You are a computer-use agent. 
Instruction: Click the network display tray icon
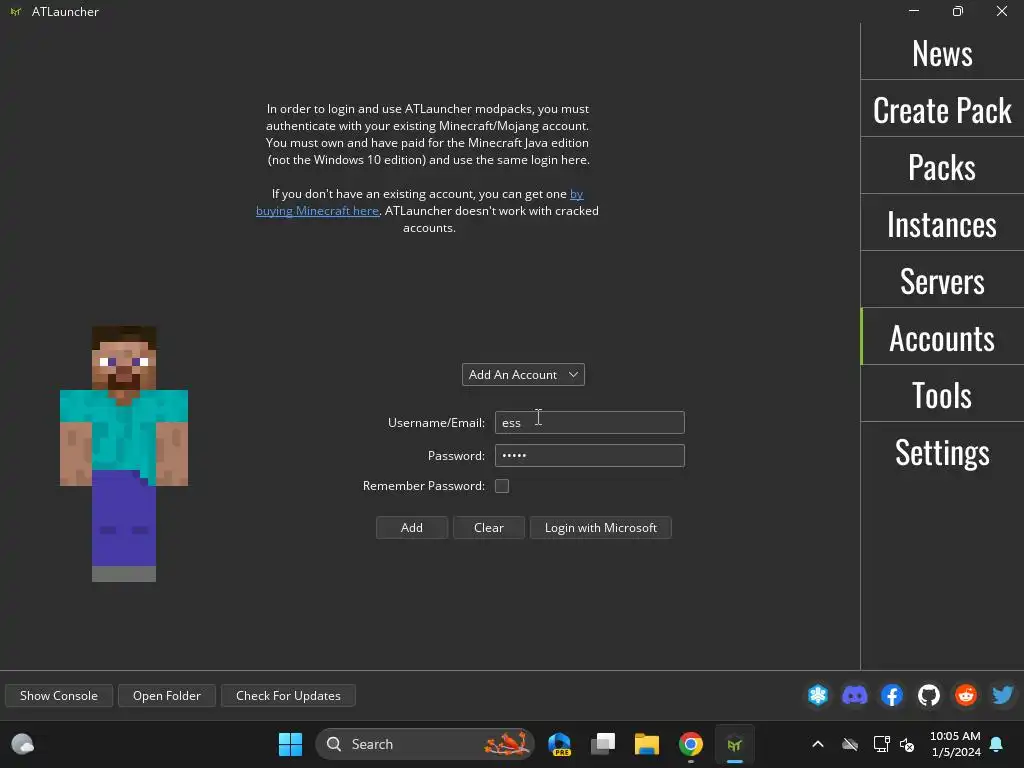881,744
